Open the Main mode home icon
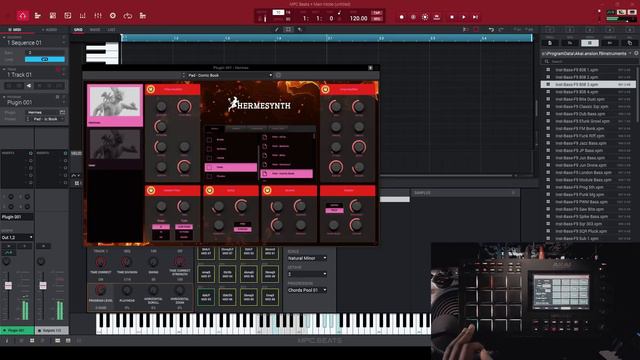The image size is (640, 360). click(22, 16)
